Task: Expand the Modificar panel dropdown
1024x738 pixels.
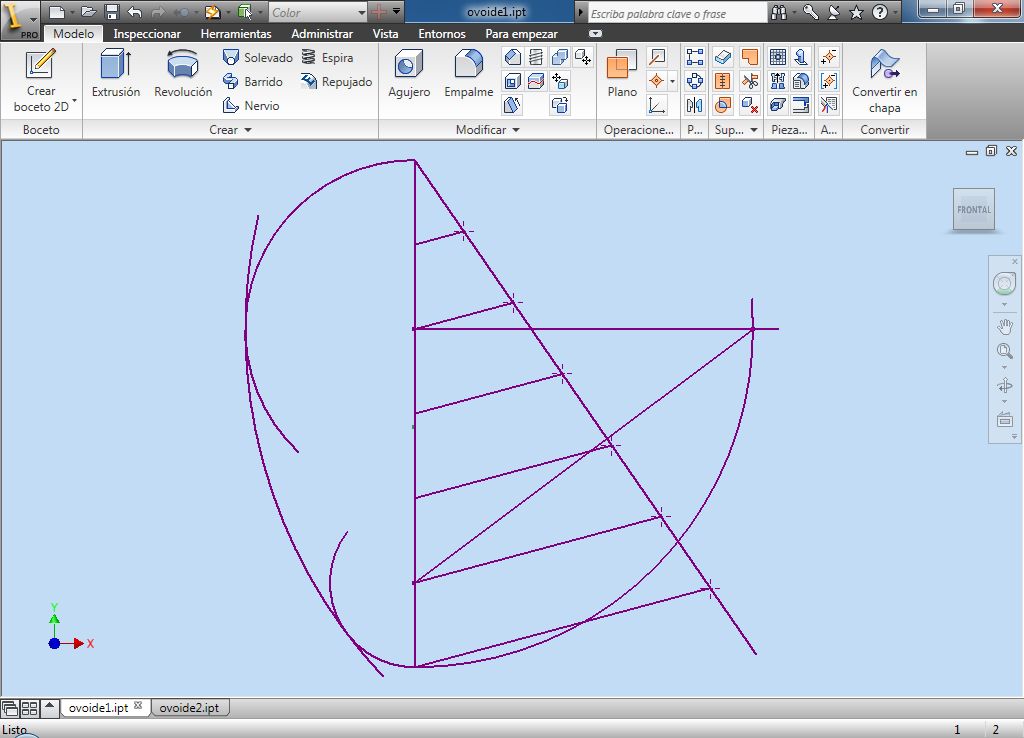Action: pos(516,130)
